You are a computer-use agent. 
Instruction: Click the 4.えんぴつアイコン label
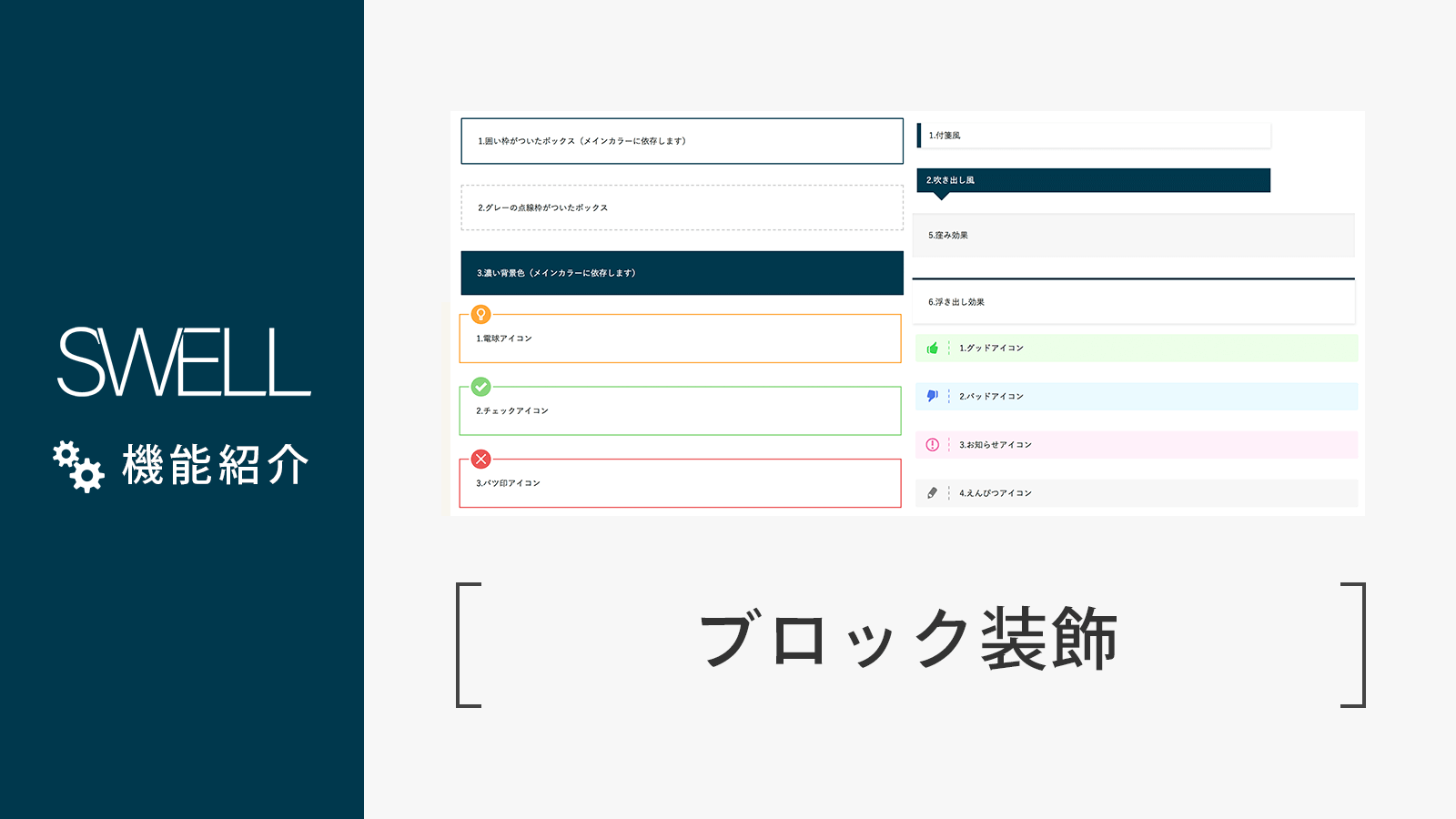(x=996, y=493)
